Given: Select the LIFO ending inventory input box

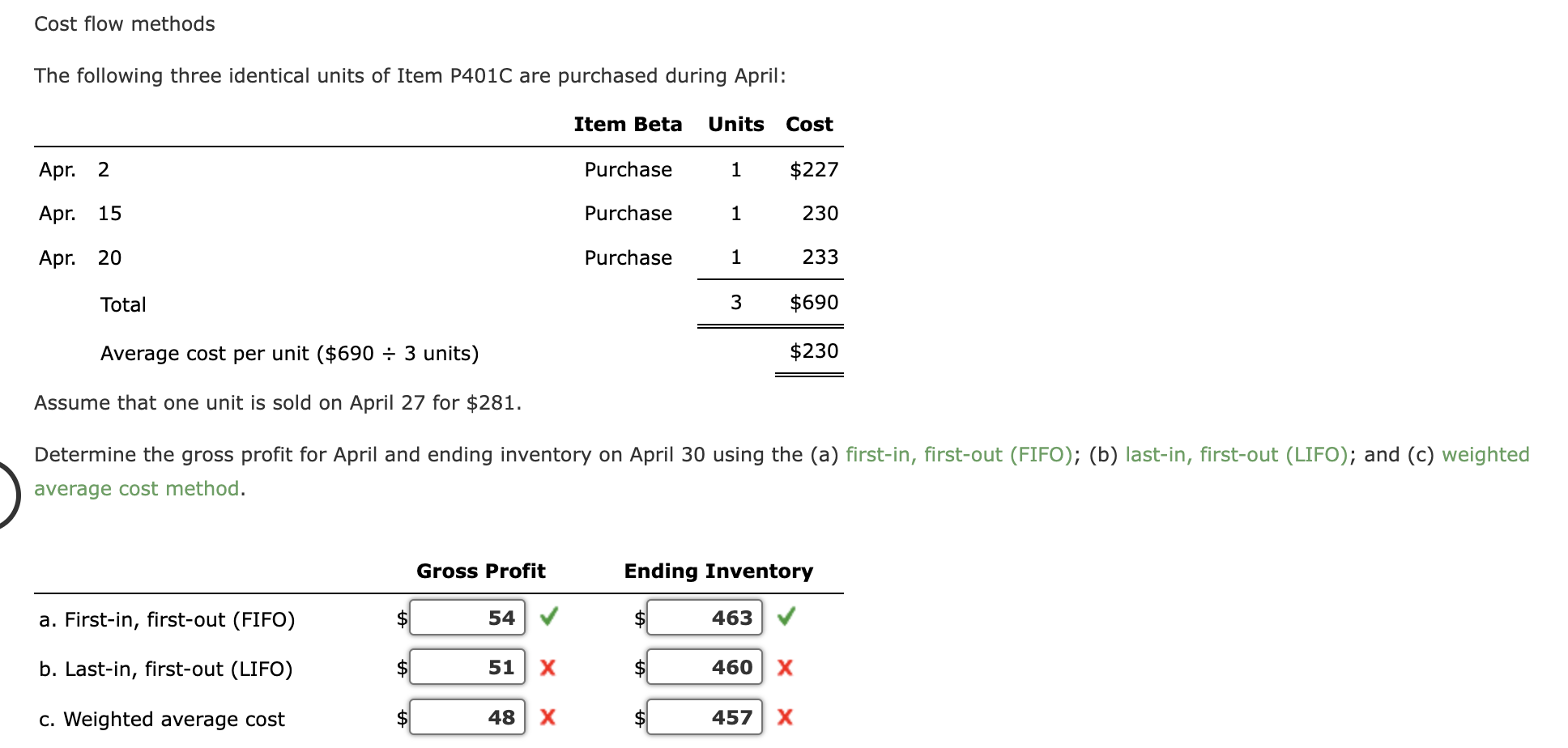Looking at the screenshot, I should click(x=705, y=668).
